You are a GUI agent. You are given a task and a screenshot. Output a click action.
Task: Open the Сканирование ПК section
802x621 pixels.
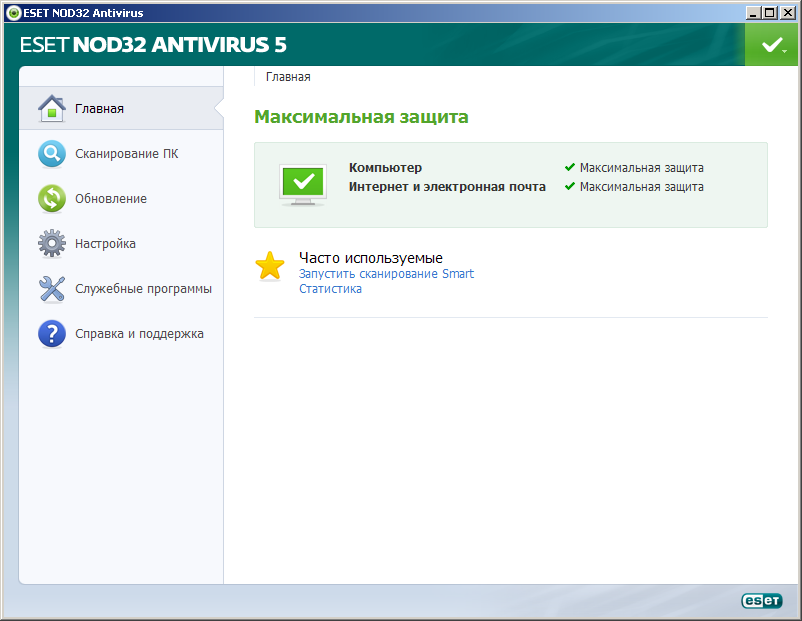pyautogui.click(x=127, y=153)
